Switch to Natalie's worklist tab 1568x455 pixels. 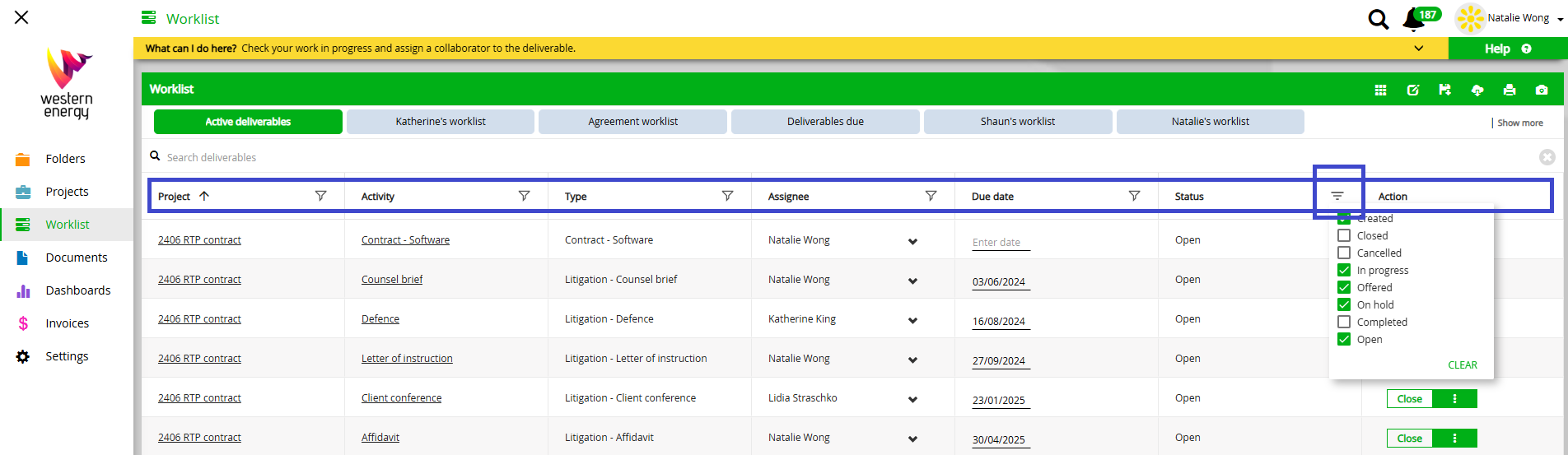(x=1211, y=122)
